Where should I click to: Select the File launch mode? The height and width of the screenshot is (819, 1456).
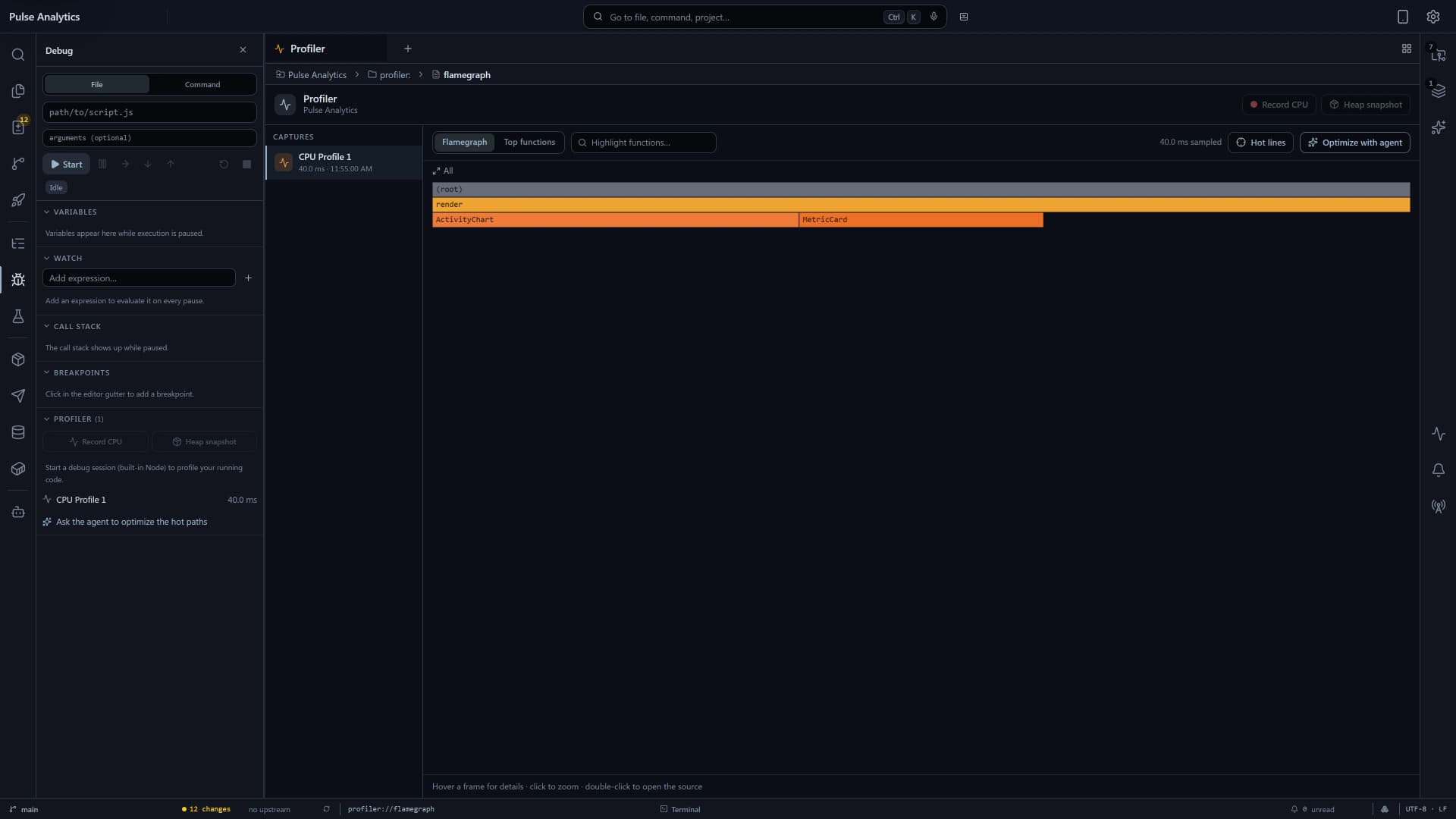tap(97, 84)
